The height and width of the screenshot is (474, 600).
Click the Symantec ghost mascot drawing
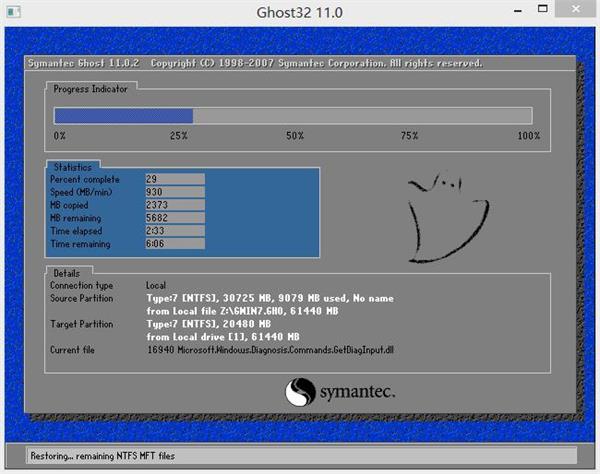click(x=448, y=218)
